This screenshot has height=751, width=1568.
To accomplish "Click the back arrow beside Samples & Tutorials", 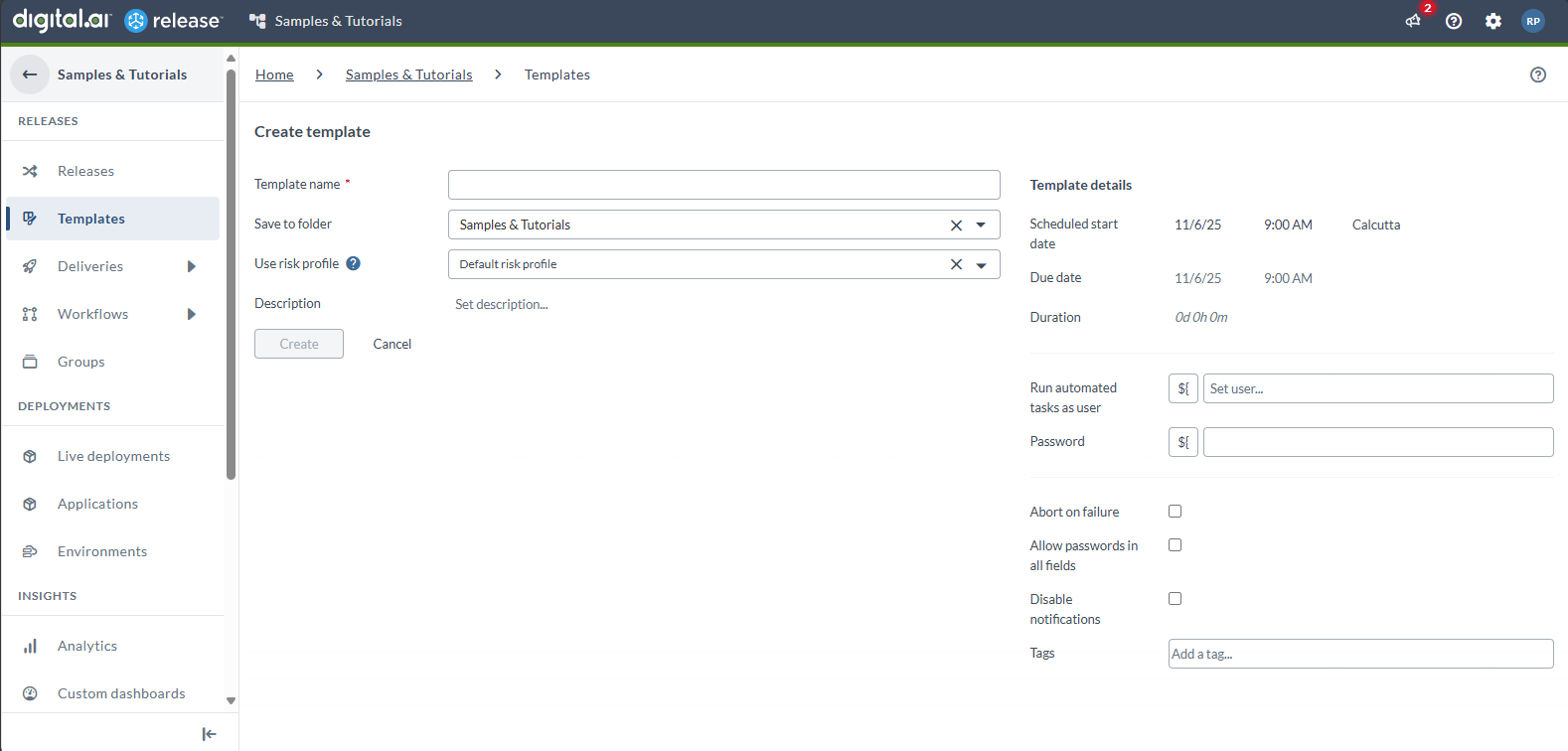I will [30, 75].
